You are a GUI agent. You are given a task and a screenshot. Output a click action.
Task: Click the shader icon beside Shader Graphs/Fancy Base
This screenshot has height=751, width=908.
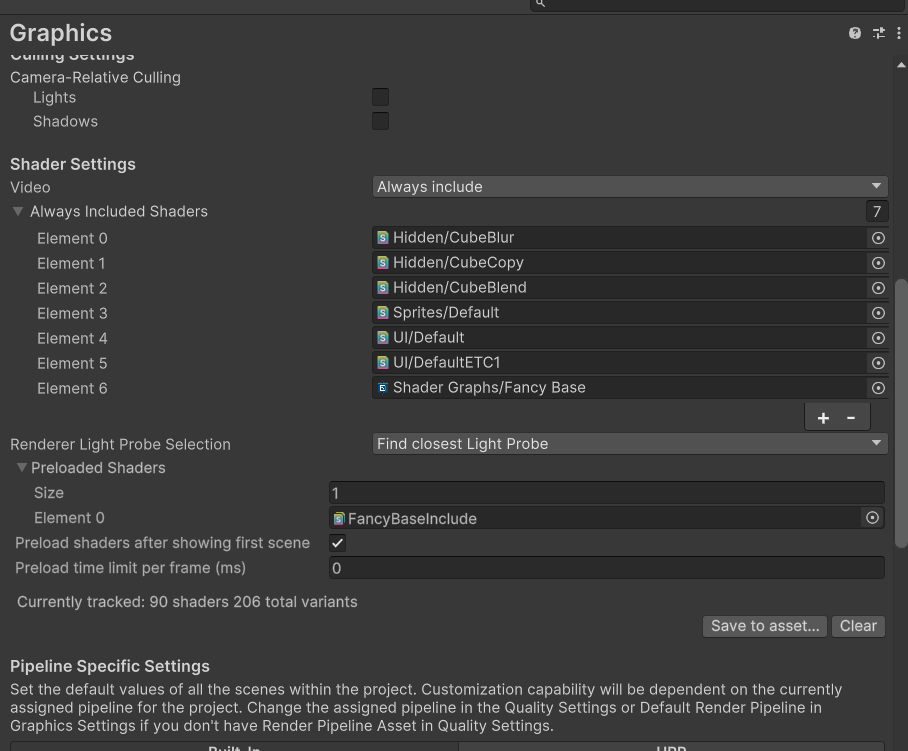[382, 387]
